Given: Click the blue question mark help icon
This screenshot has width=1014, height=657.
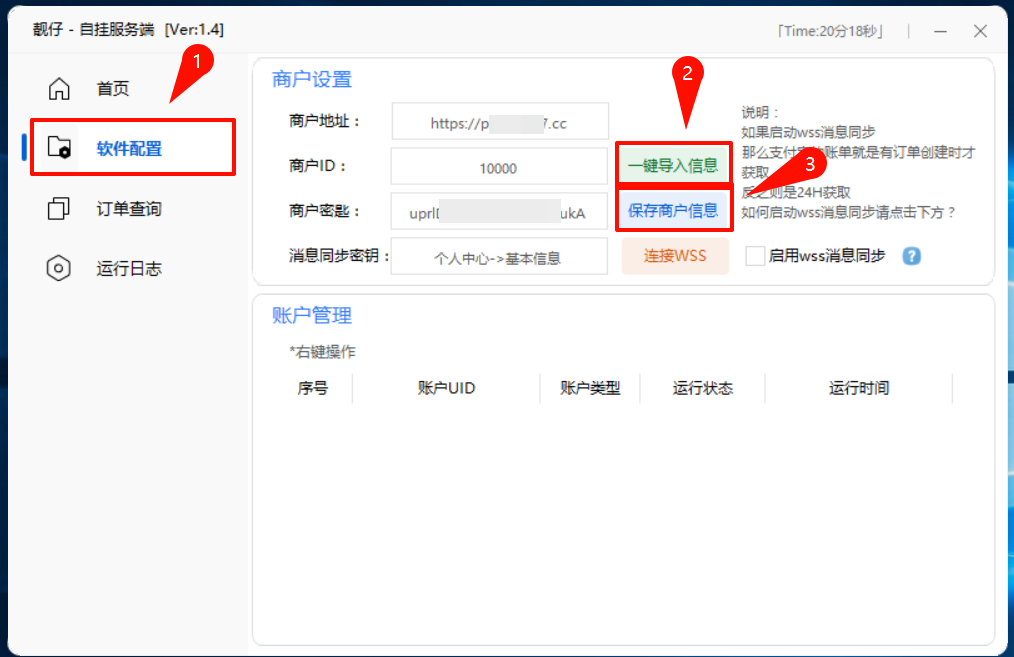Looking at the screenshot, I should (911, 256).
